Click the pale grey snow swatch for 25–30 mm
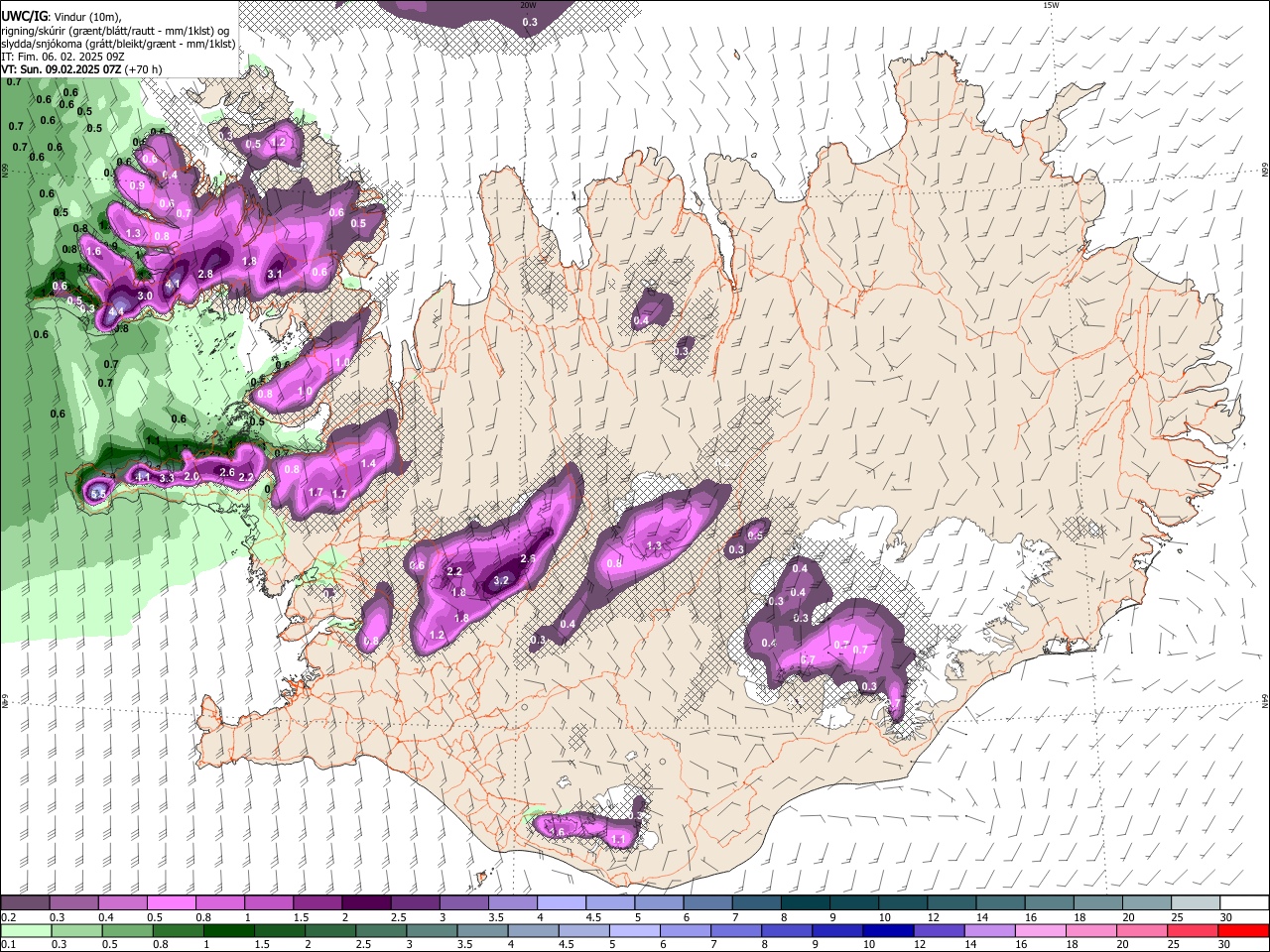The height and width of the screenshot is (952, 1270). [x=1196, y=902]
